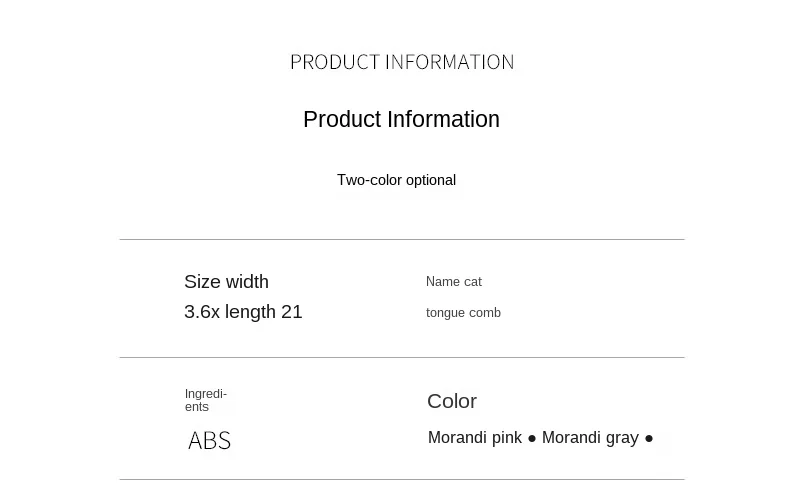Click the Size width label
This screenshot has width=790, height=504.
226,282
